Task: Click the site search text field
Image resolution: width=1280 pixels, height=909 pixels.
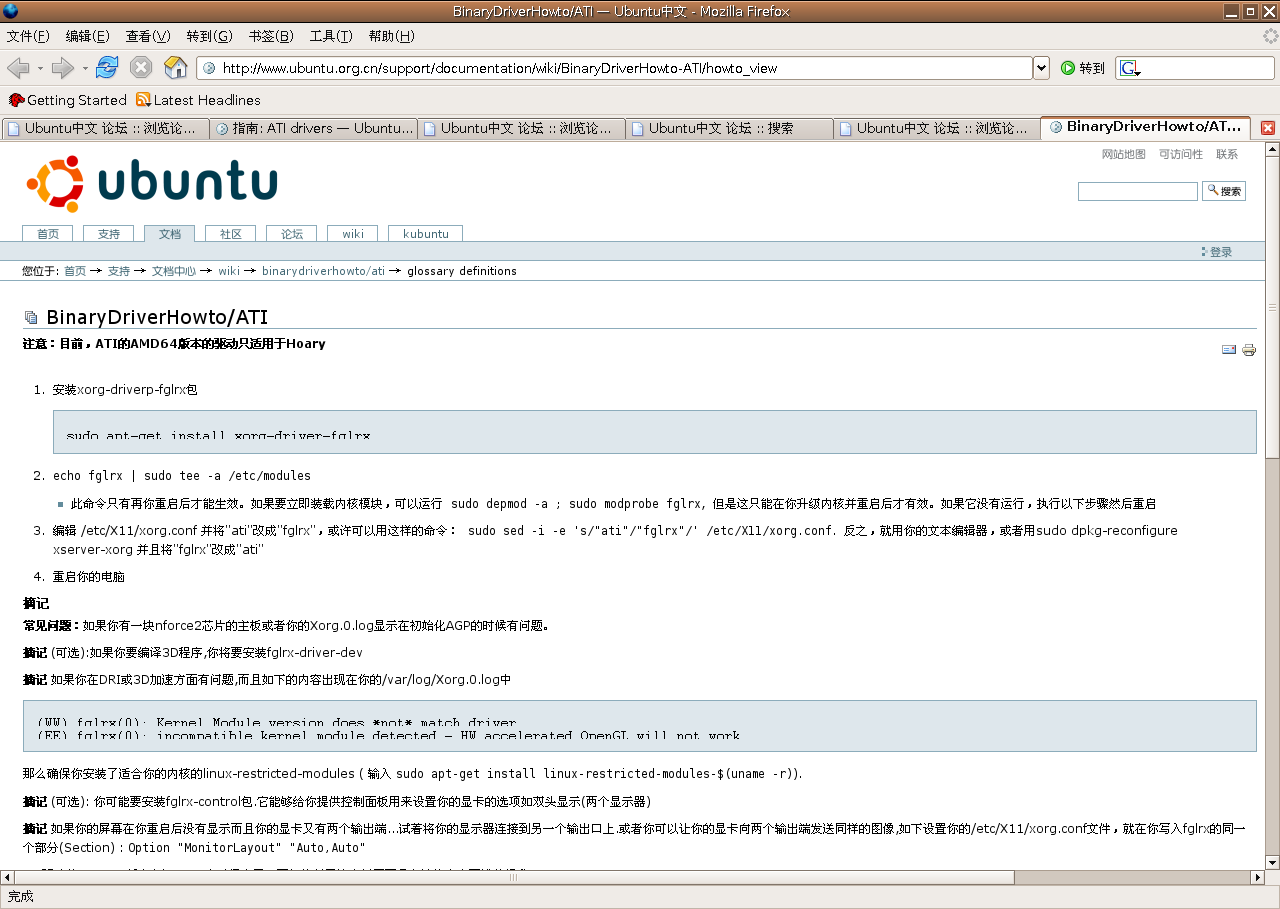Action: pos(1137,191)
